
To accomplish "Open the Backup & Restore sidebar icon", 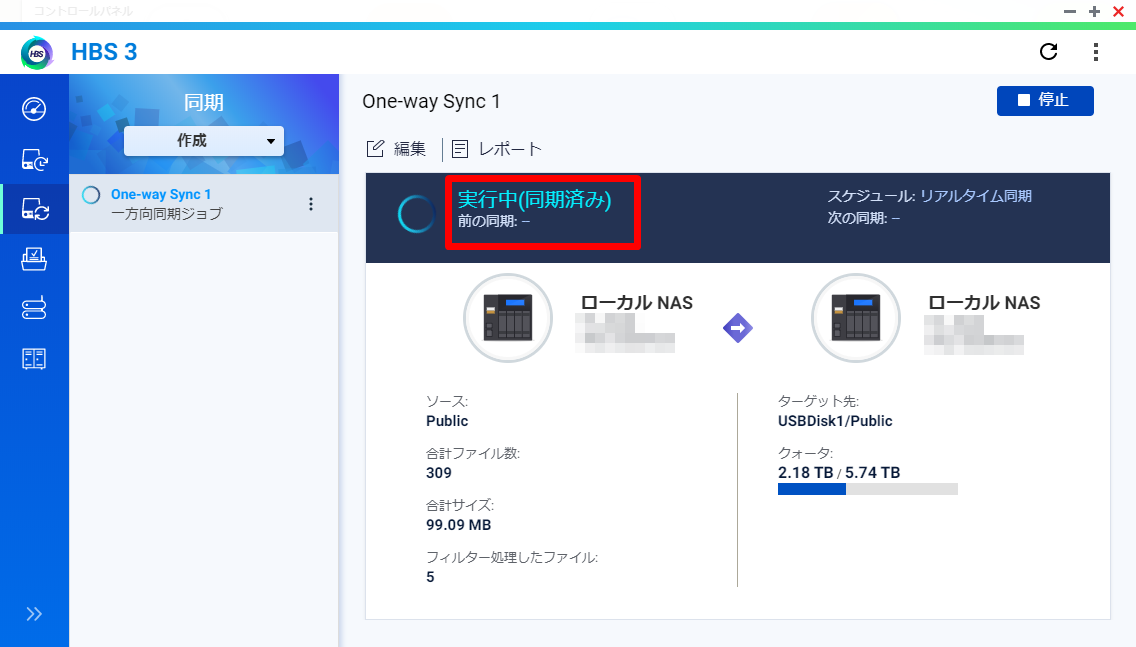I will coord(34,159).
